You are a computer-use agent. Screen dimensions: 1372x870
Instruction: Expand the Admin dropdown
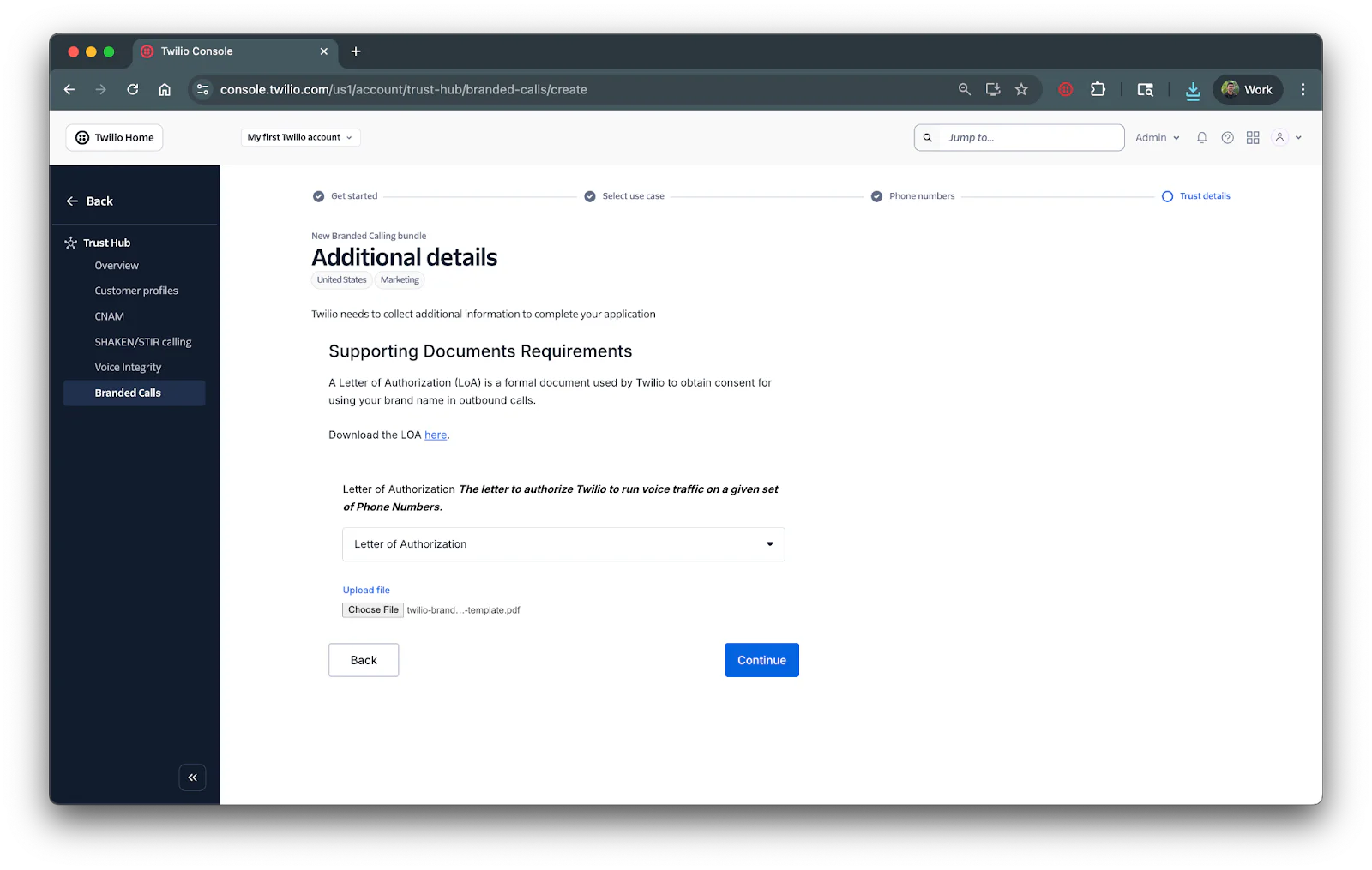point(1156,137)
